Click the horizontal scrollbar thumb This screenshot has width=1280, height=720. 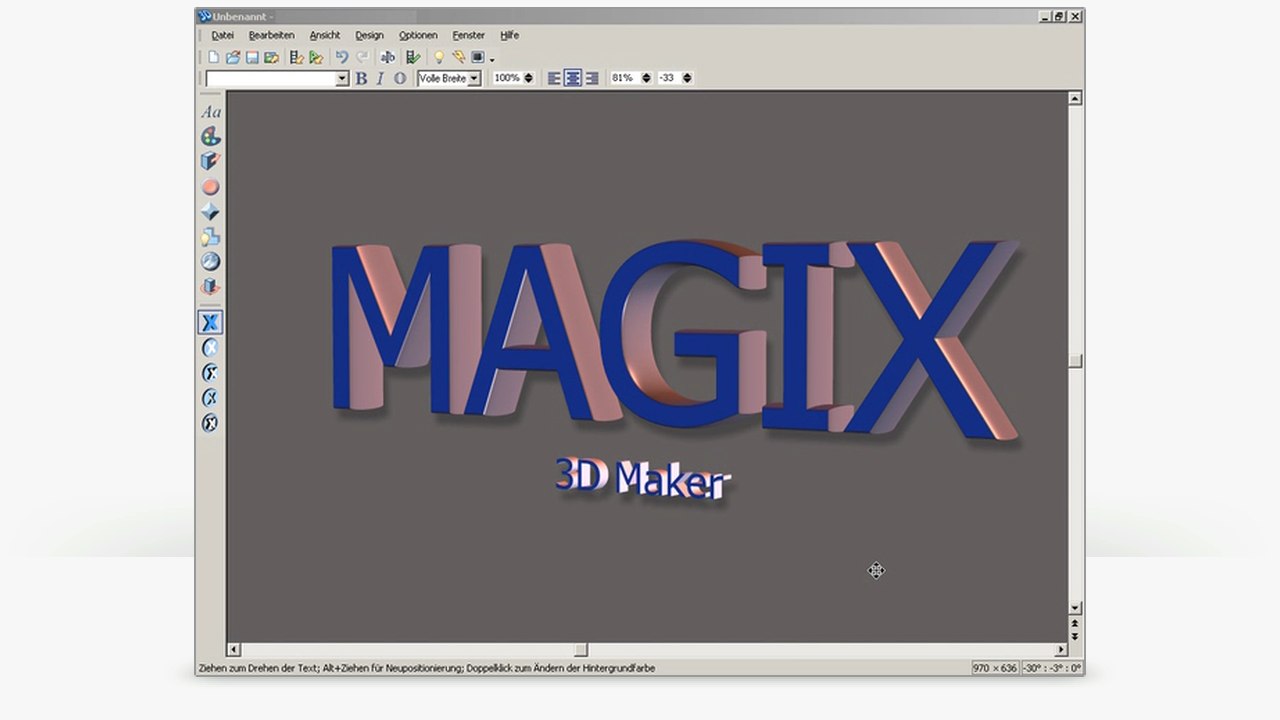[x=580, y=650]
